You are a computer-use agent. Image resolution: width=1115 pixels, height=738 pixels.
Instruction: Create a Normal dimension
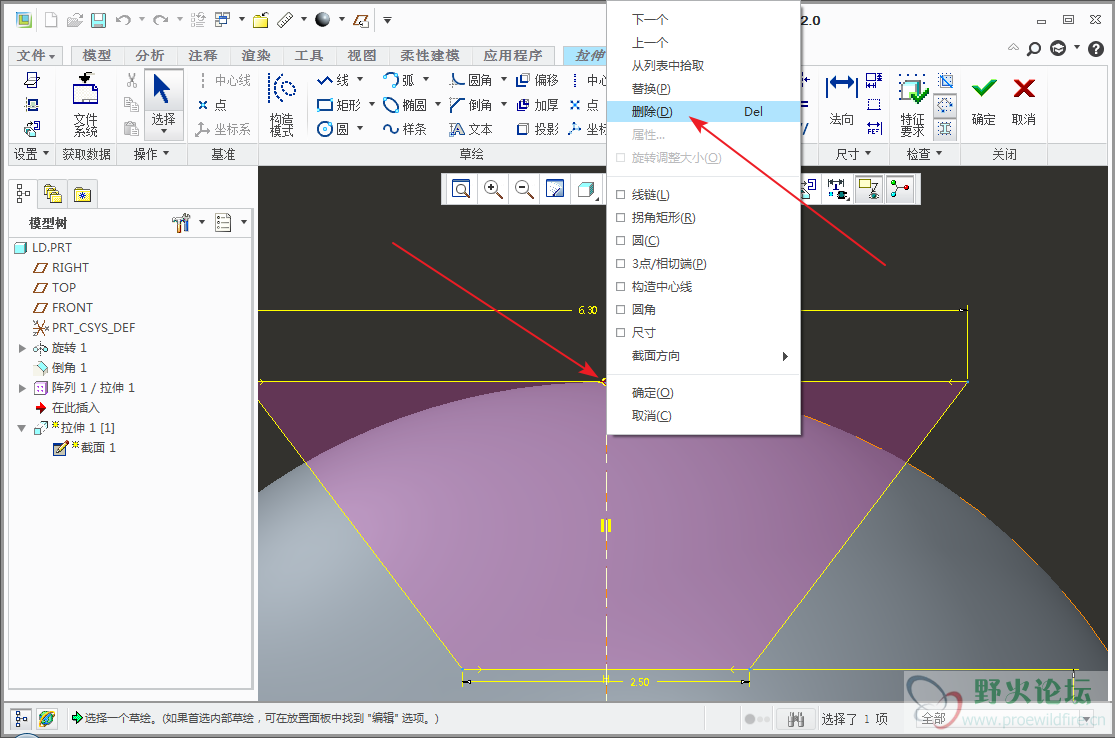[x=841, y=100]
